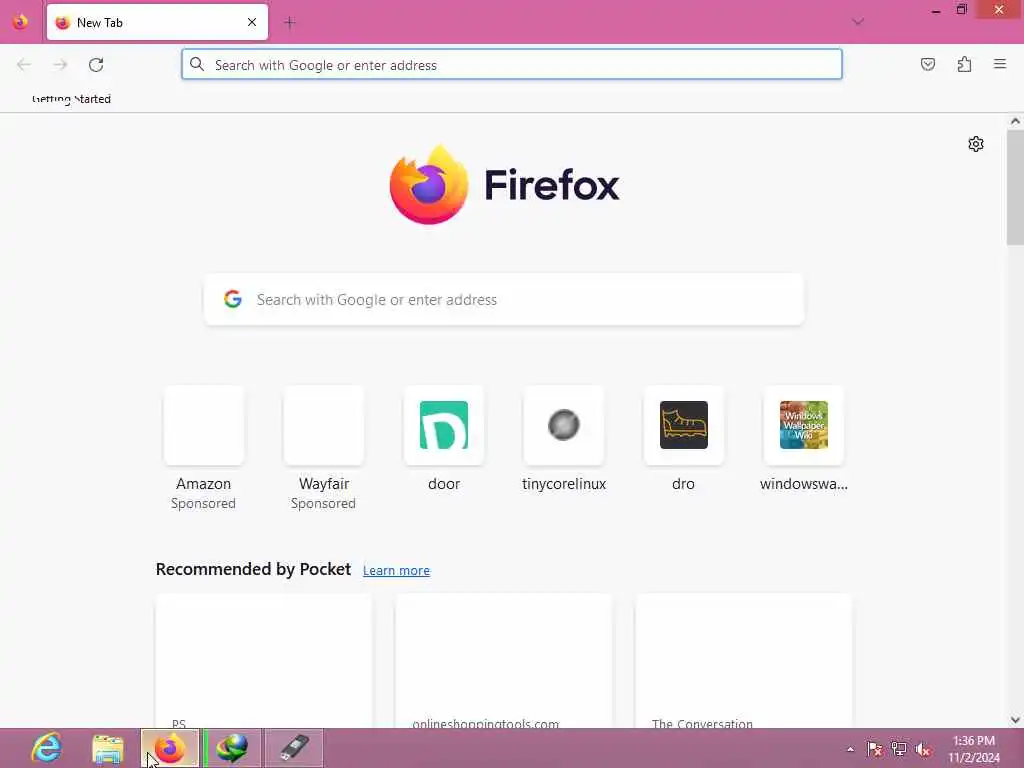Go back one page
1024x768 pixels.
point(24,65)
